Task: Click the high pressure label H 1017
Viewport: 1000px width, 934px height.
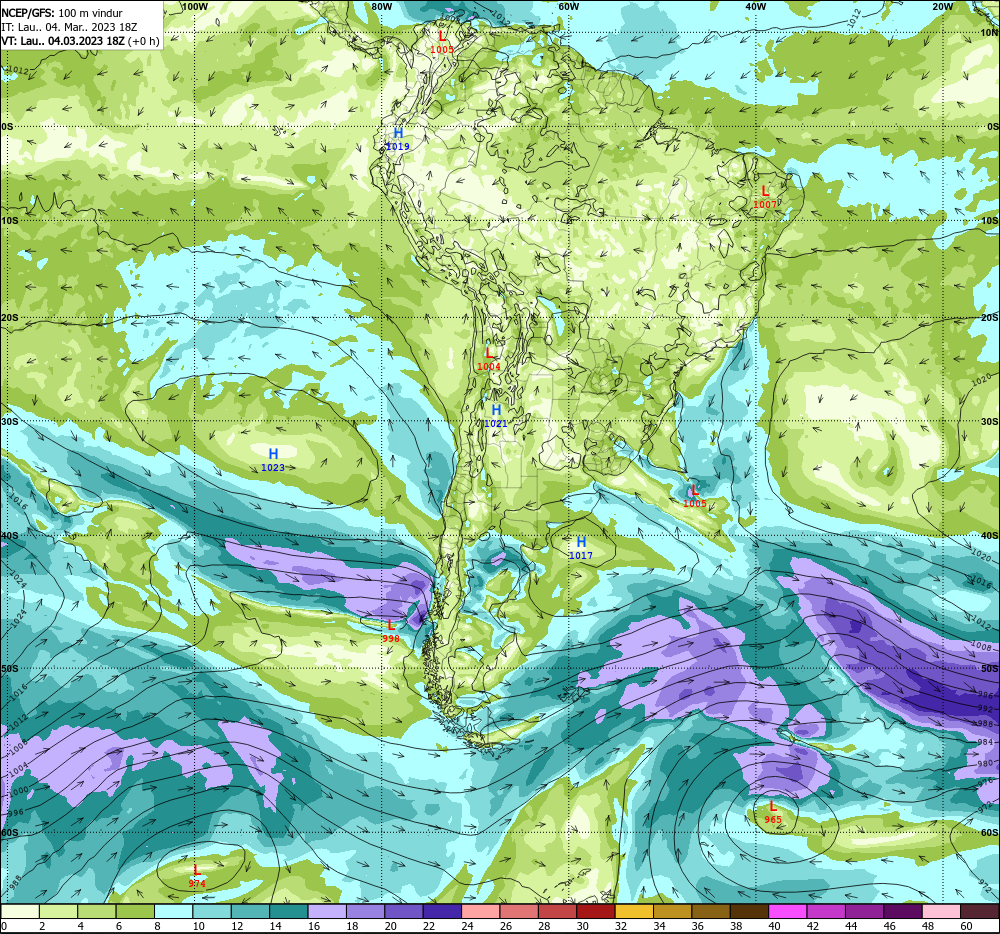Action: 580,548
